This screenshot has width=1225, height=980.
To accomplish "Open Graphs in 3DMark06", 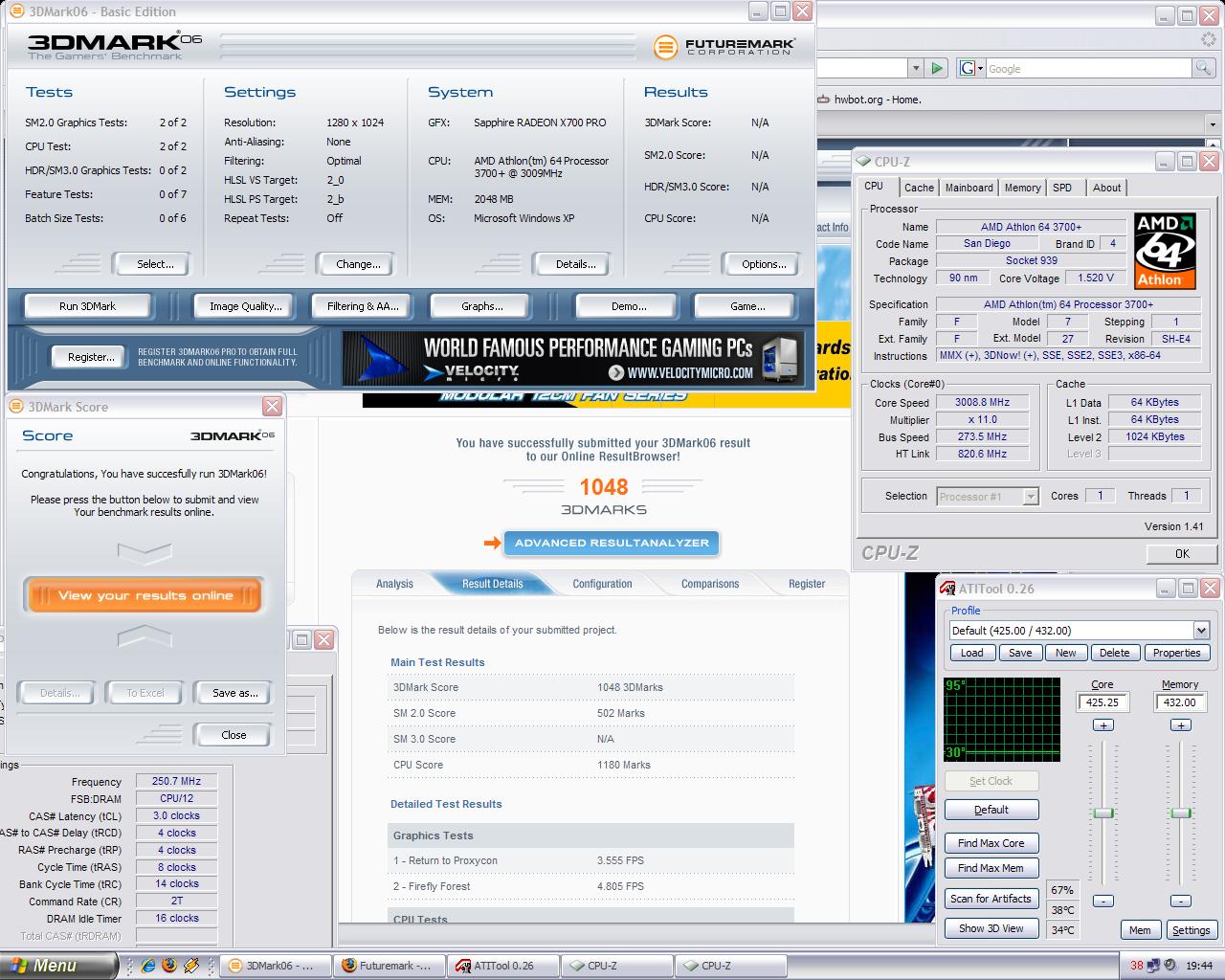I will tap(482, 306).
